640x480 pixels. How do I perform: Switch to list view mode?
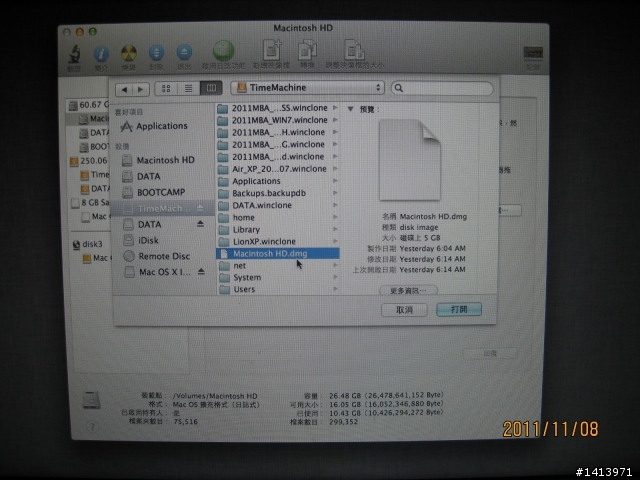tap(189, 89)
